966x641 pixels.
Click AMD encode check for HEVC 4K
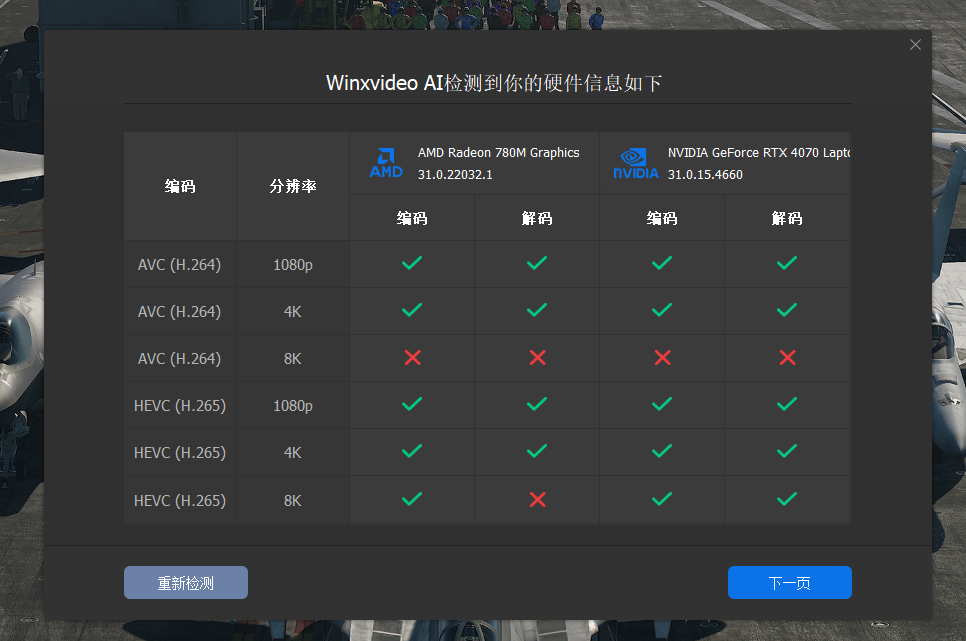[412, 451]
